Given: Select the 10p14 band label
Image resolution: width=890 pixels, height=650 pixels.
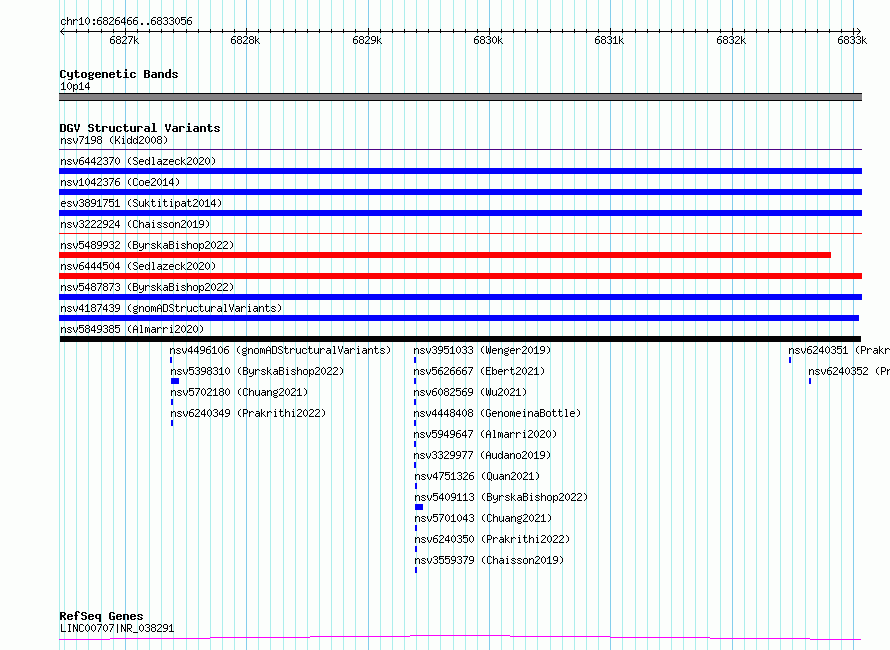Looking at the screenshot, I should tap(75, 86).
